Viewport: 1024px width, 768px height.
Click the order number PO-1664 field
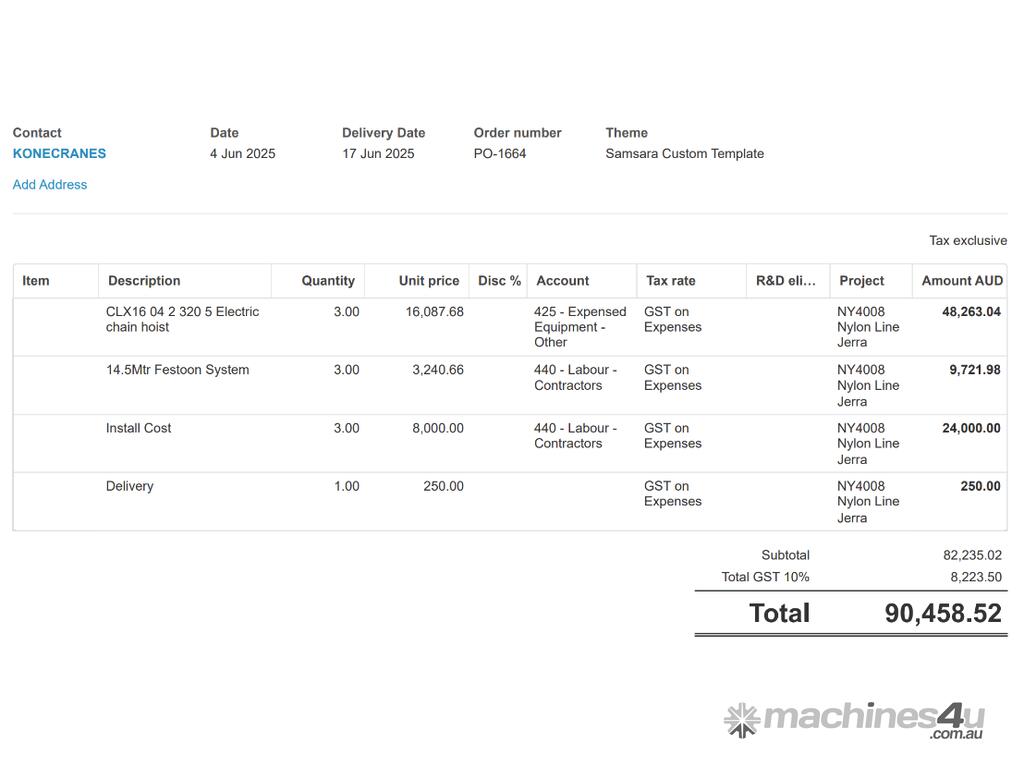point(500,154)
